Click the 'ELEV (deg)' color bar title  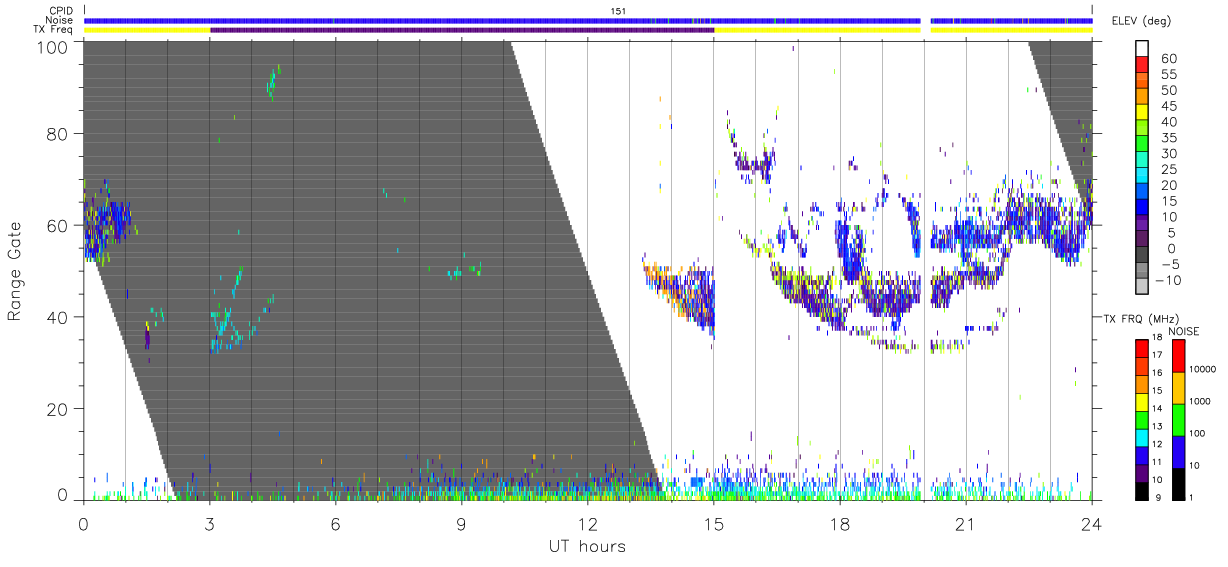click(1141, 21)
